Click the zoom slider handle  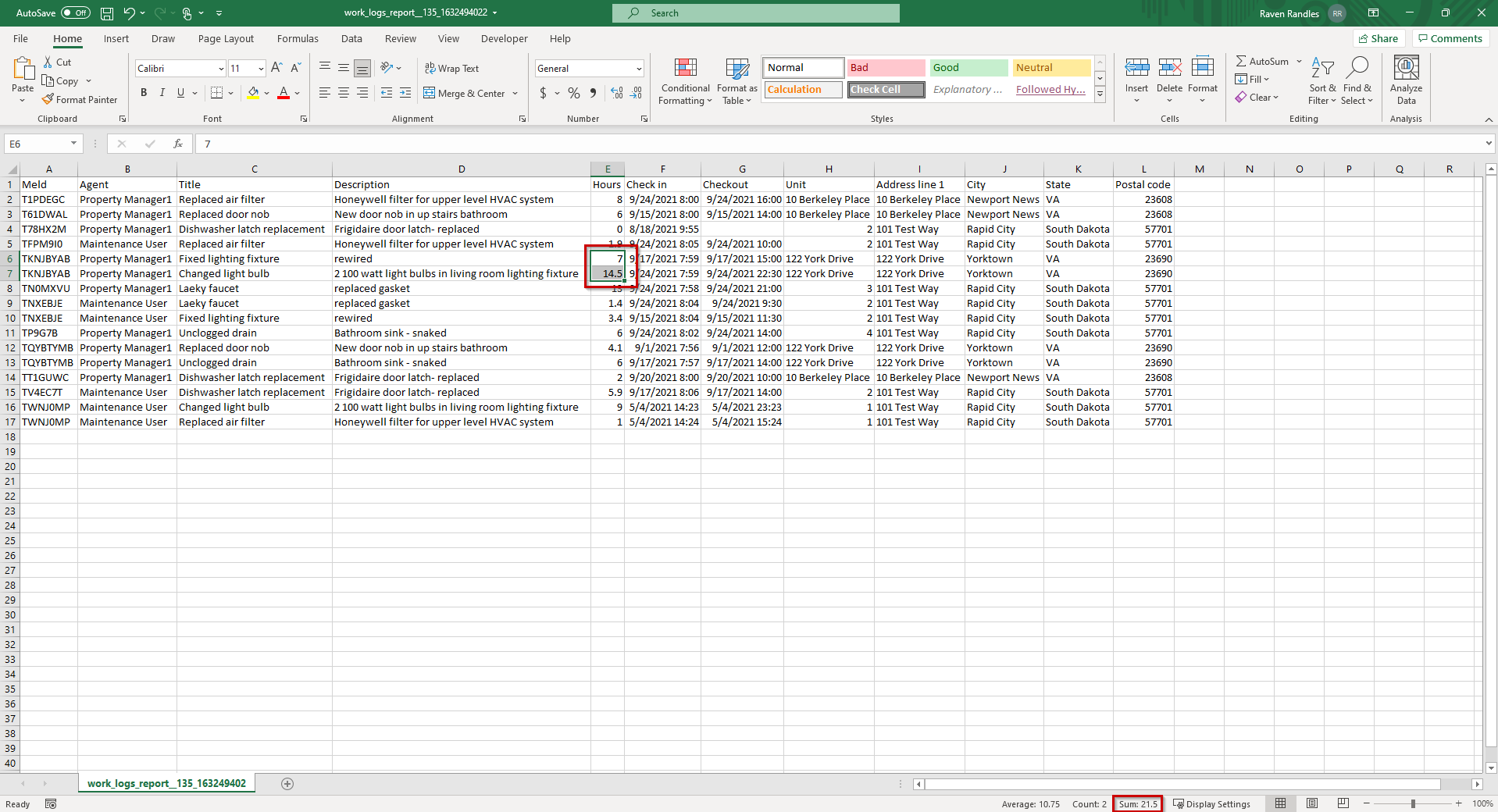tap(1412, 803)
